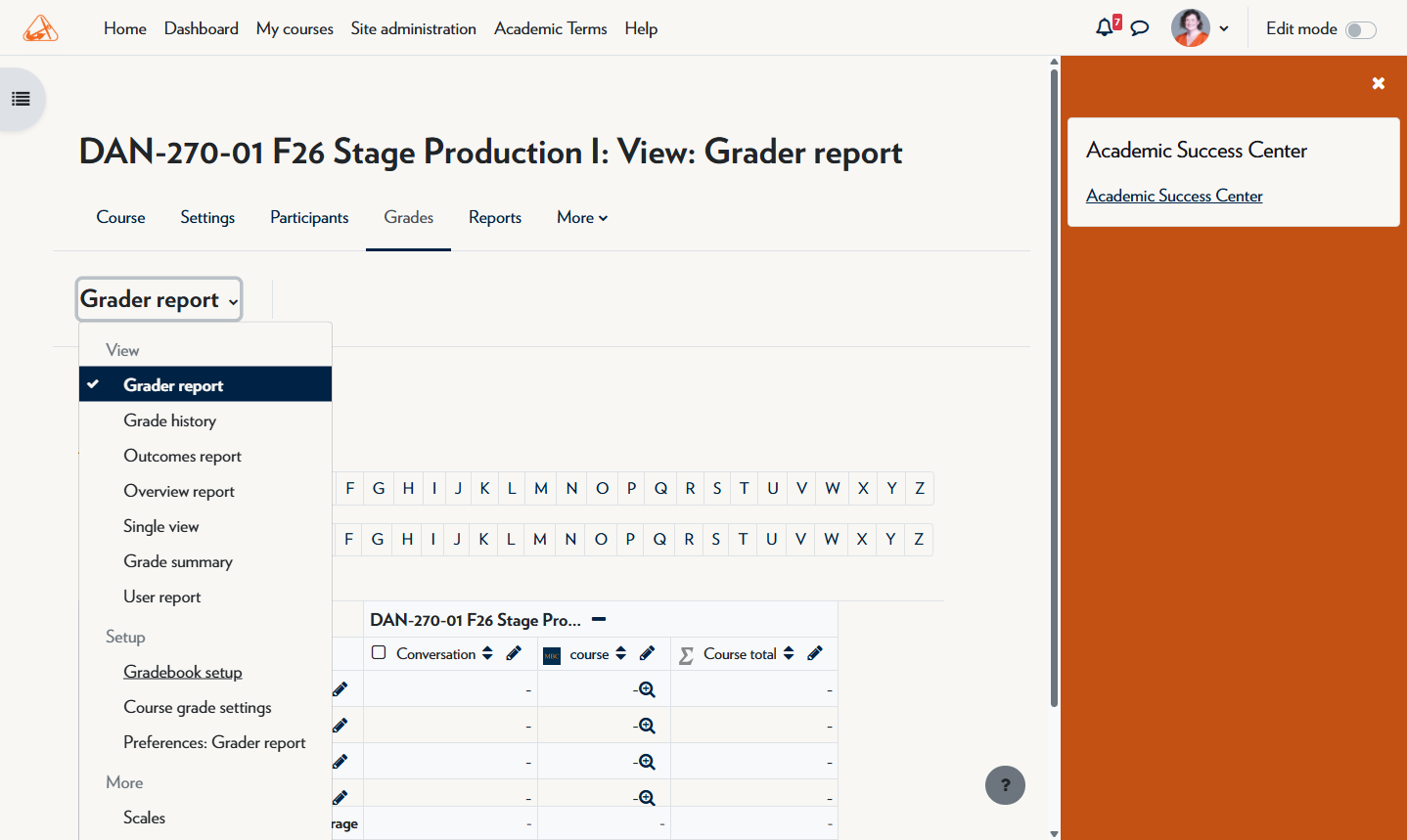Click the round question mark help button
The width and height of the screenshot is (1407, 840).
click(1005, 785)
